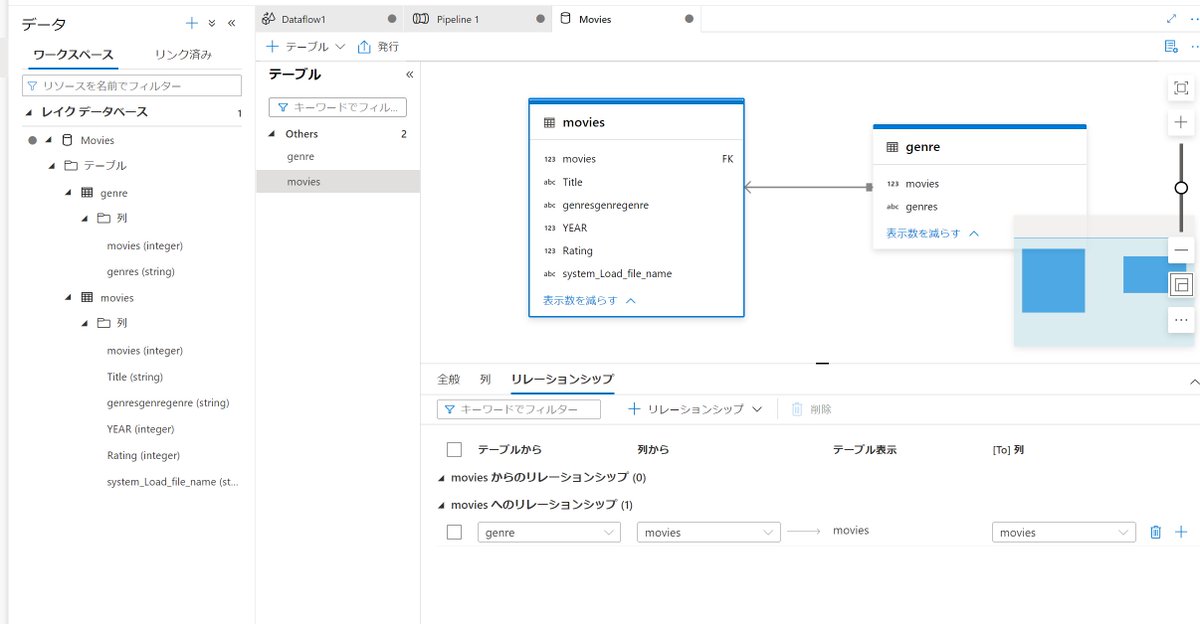
Task: Collapse the テーブル panel with double-arrow
Action: [409, 75]
